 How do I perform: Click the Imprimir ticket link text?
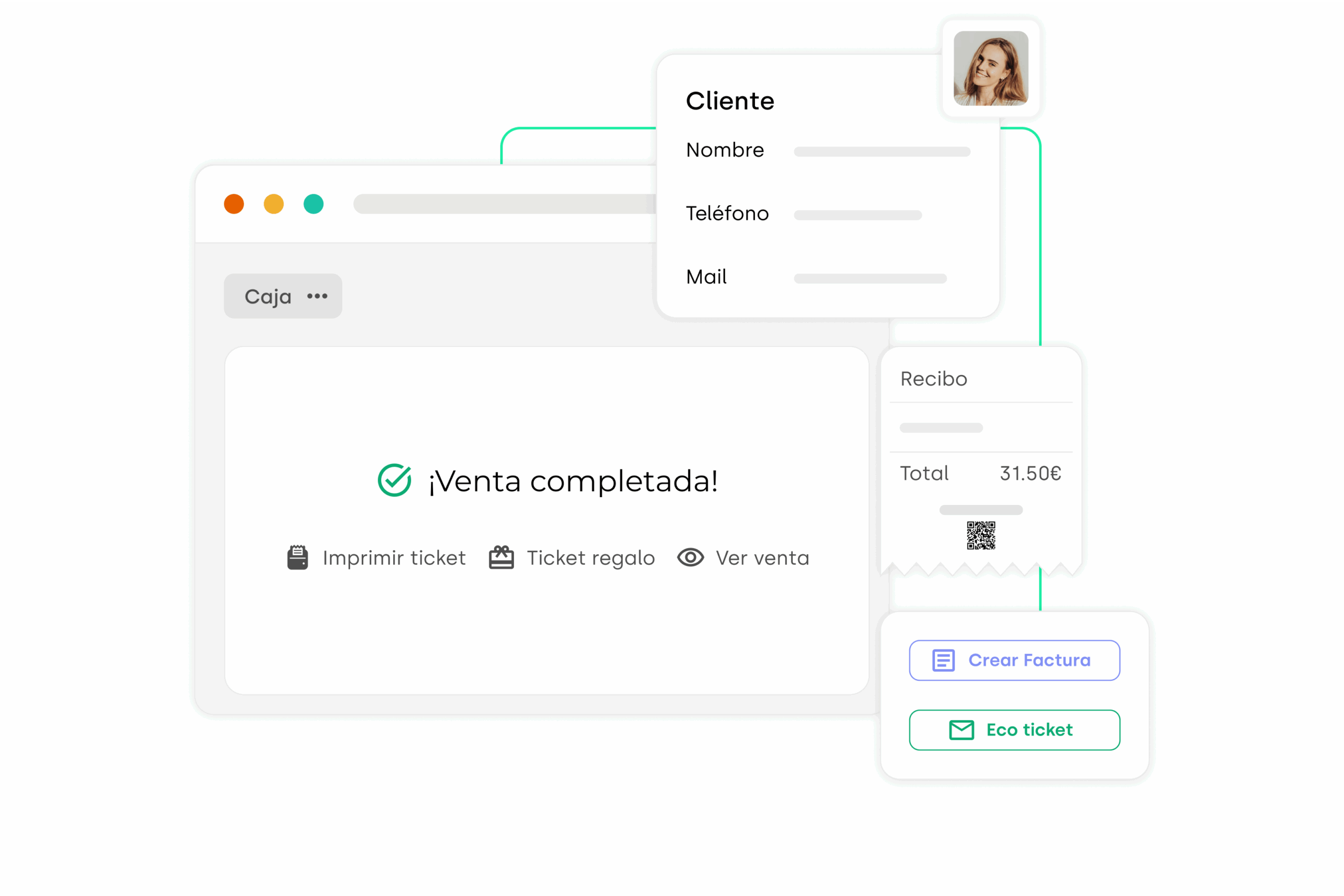[x=394, y=558]
